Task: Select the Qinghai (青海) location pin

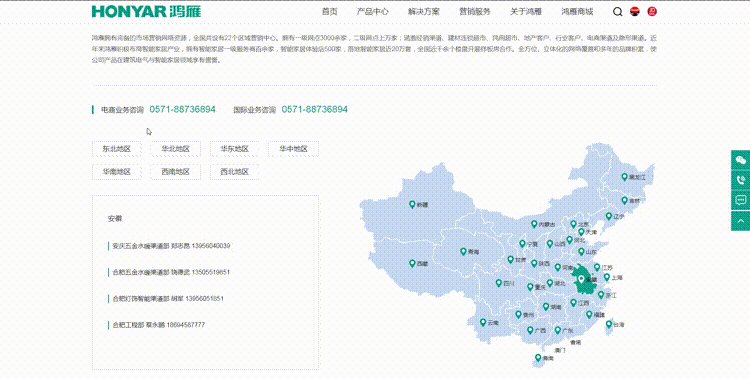Action: (463, 251)
